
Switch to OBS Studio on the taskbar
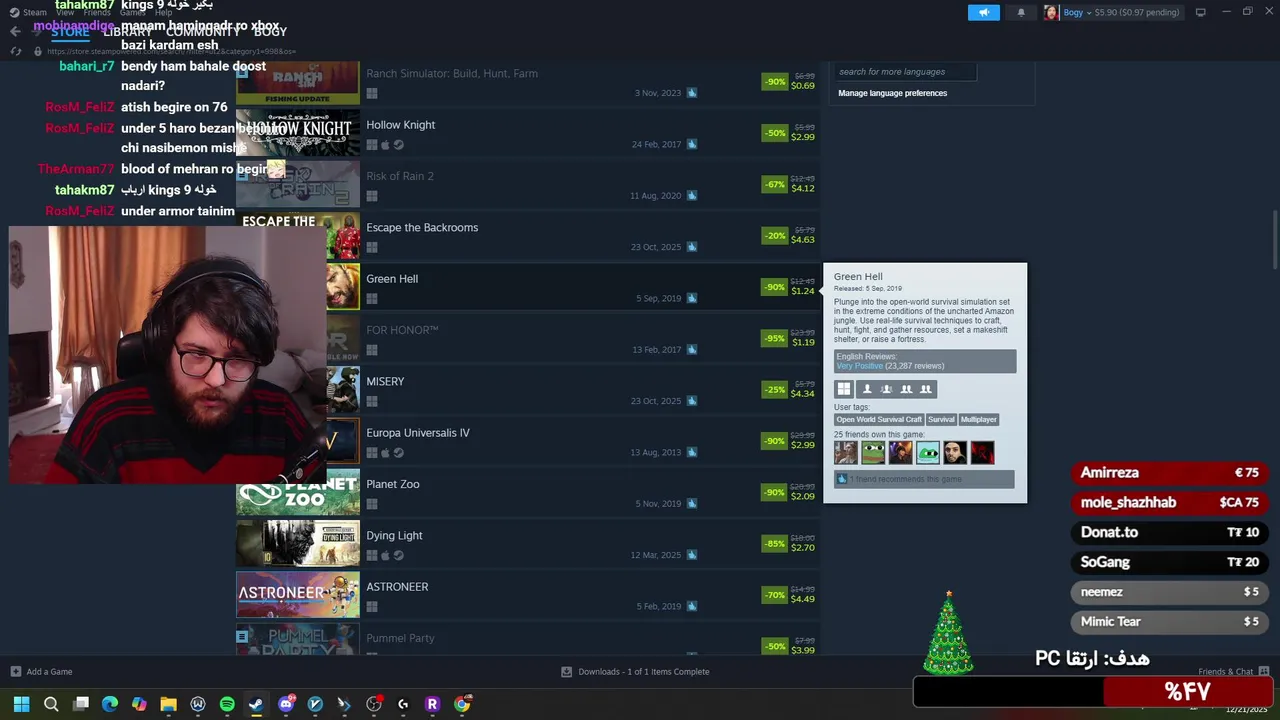click(374, 704)
